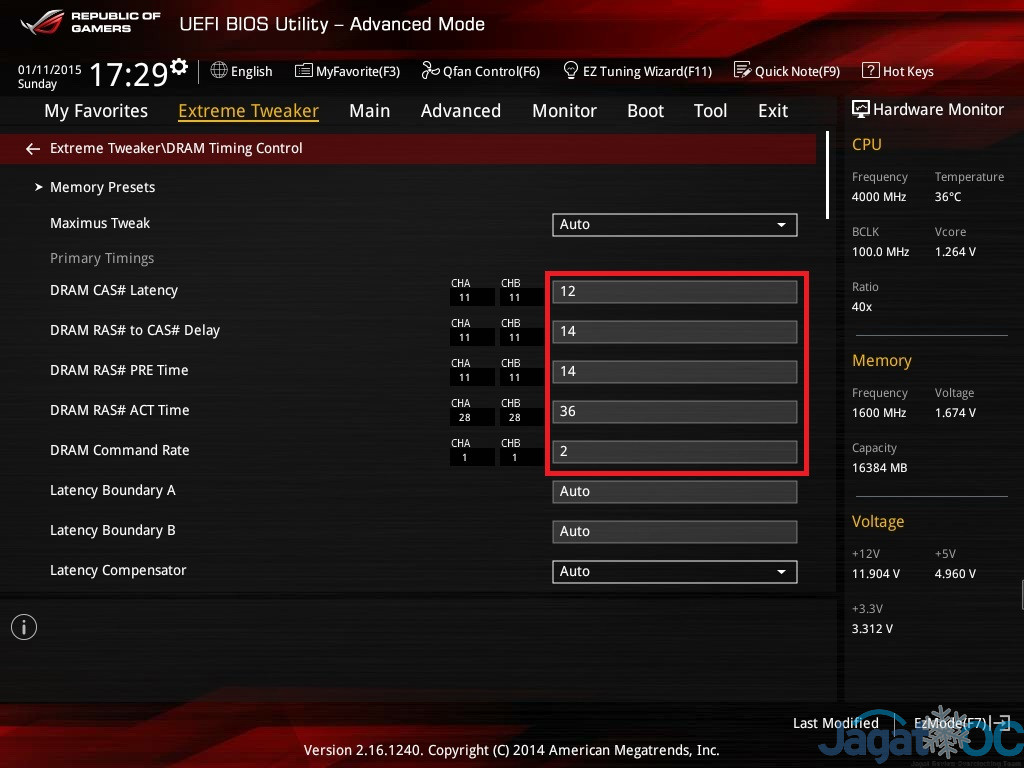Open Quick Note(F9)
Viewport: 1024px width, 768px height.
[x=787, y=71]
